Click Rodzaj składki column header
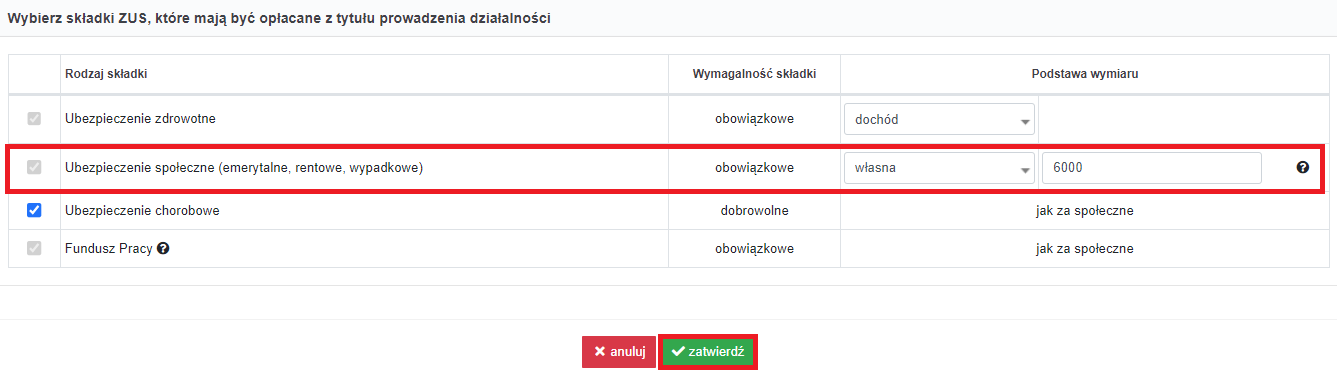Viewport: 1341px width, 371px height. pyautogui.click(x=107, y=74)
